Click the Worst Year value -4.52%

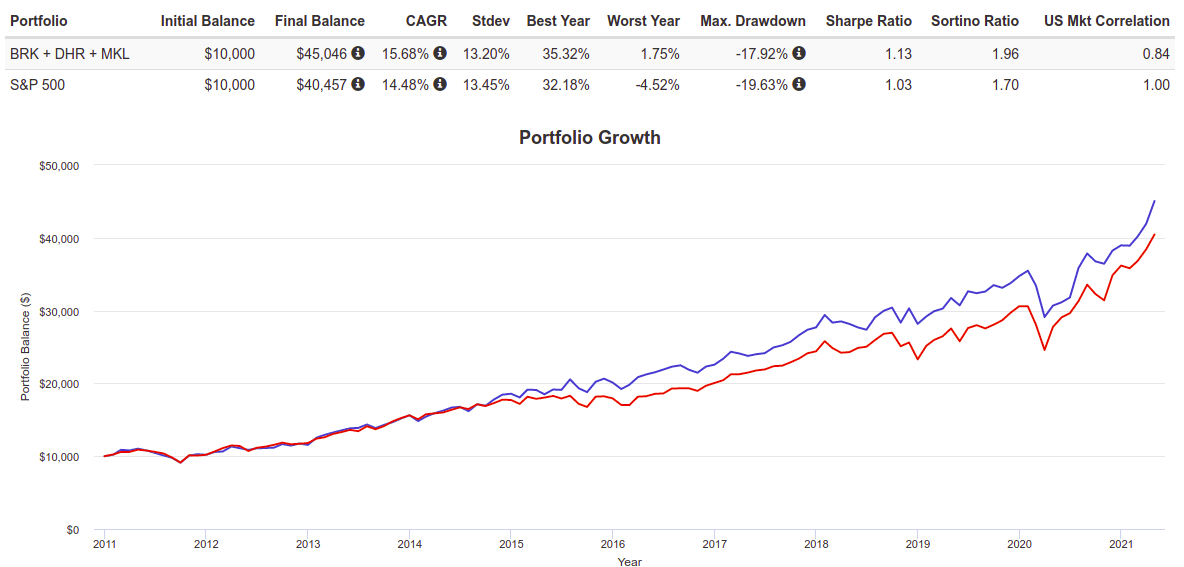click(x=657, y=85)
